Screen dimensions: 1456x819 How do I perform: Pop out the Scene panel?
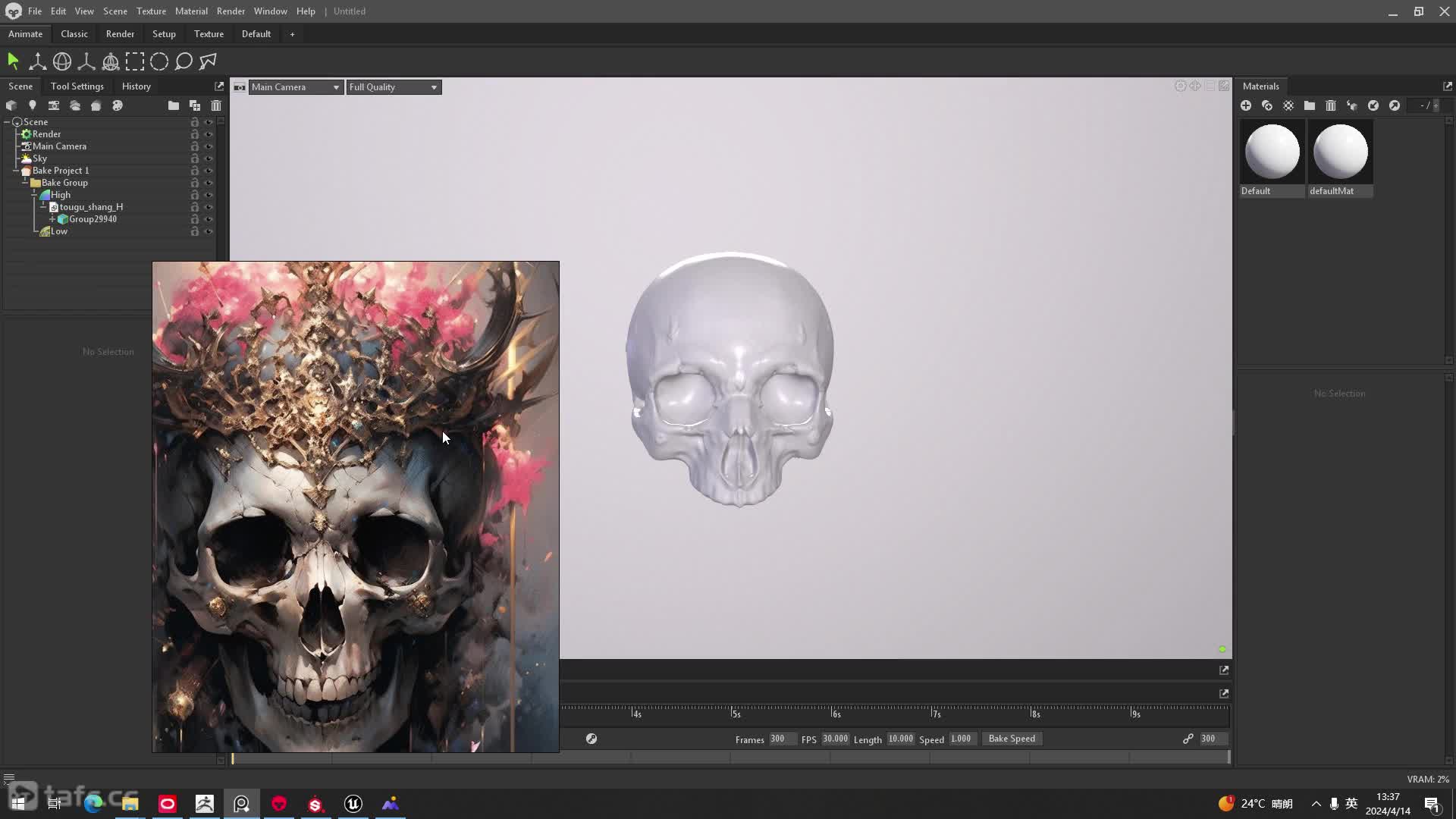(219, 86)
